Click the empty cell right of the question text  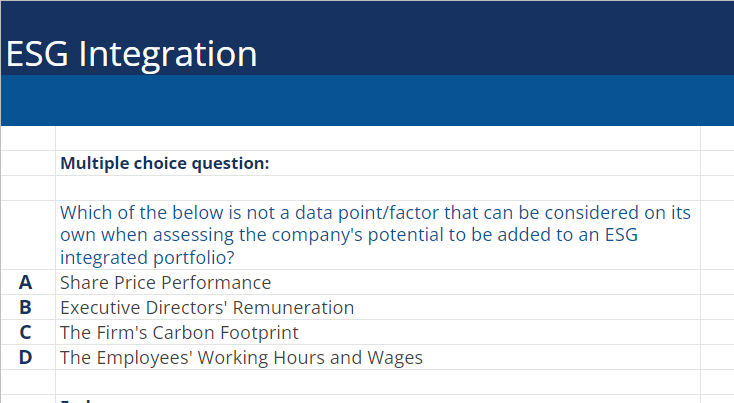click(x=717, y=235)
